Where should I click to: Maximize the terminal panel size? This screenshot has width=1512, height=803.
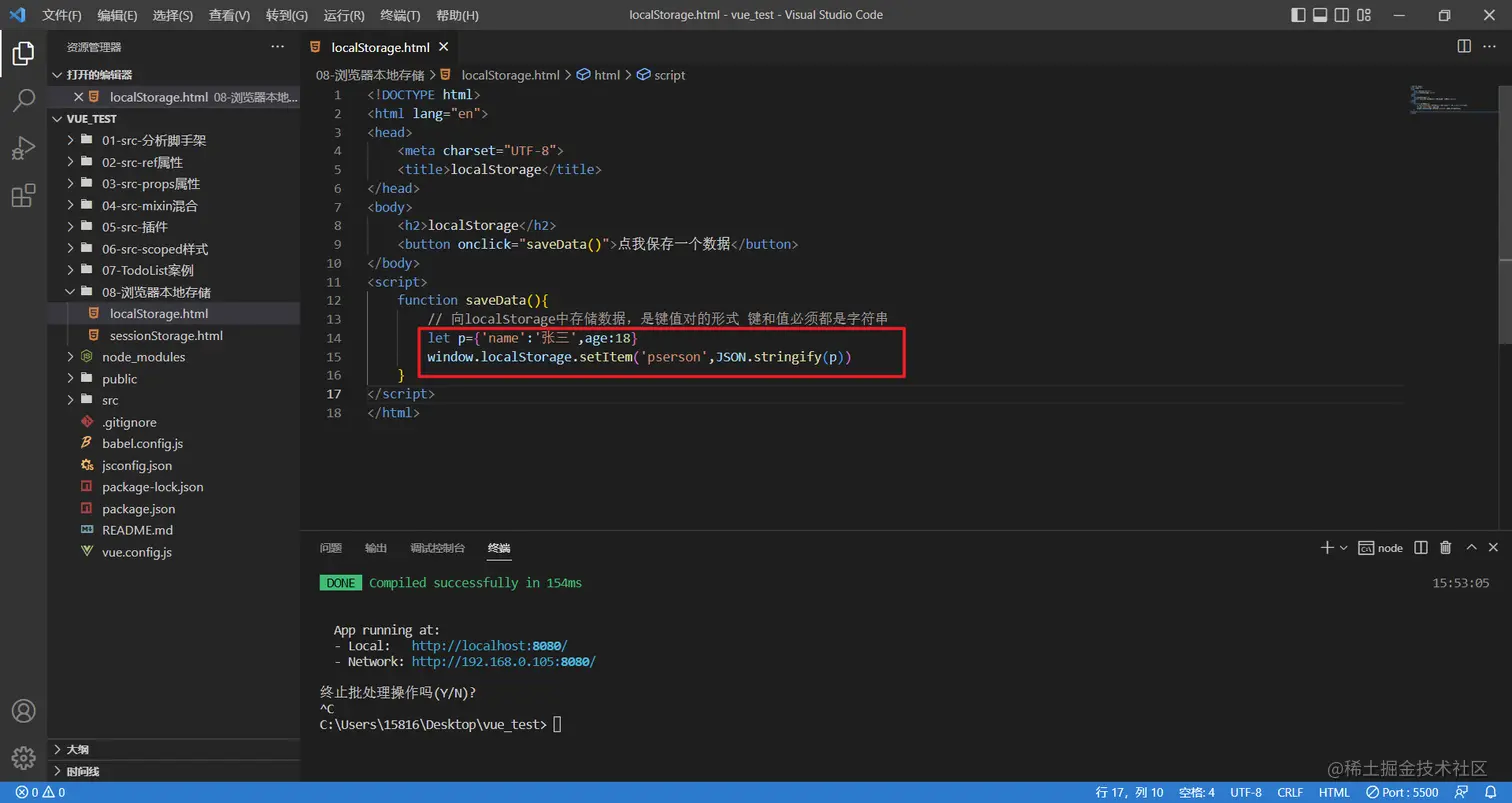click(1471, 547)
